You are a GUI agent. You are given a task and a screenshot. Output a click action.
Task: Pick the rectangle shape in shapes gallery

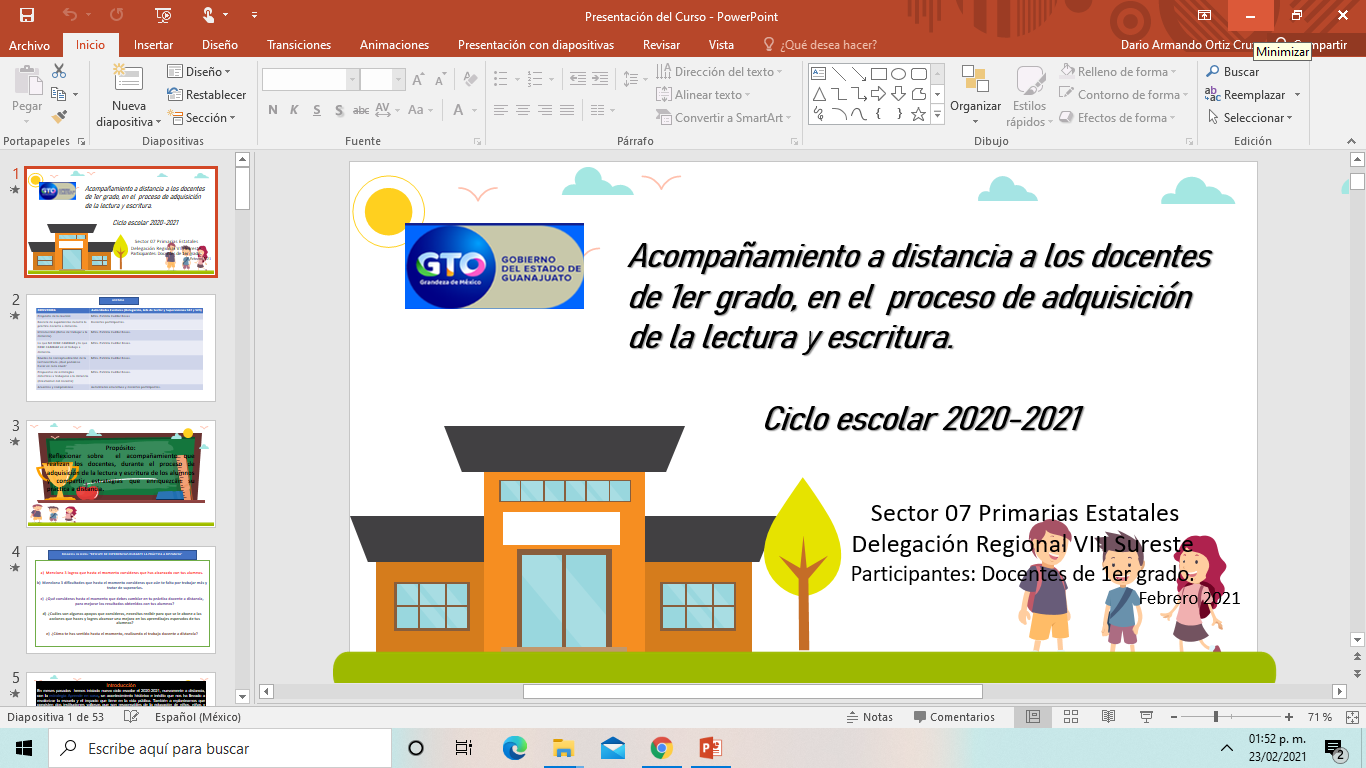pos(878,73)
